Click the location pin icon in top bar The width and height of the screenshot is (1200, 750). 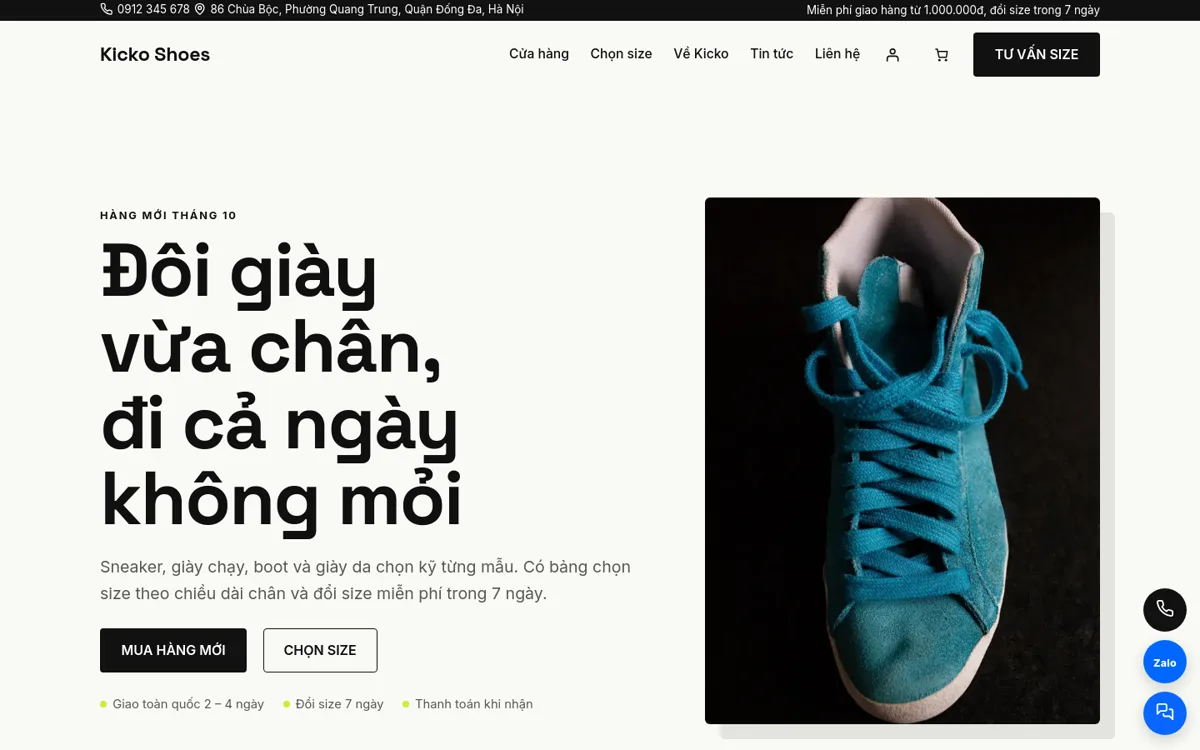200,9
